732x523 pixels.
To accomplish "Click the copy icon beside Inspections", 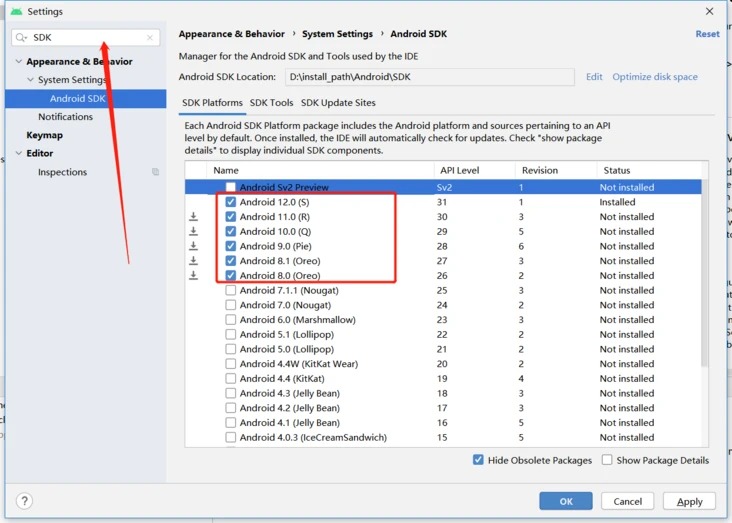I will coord(155,172).
